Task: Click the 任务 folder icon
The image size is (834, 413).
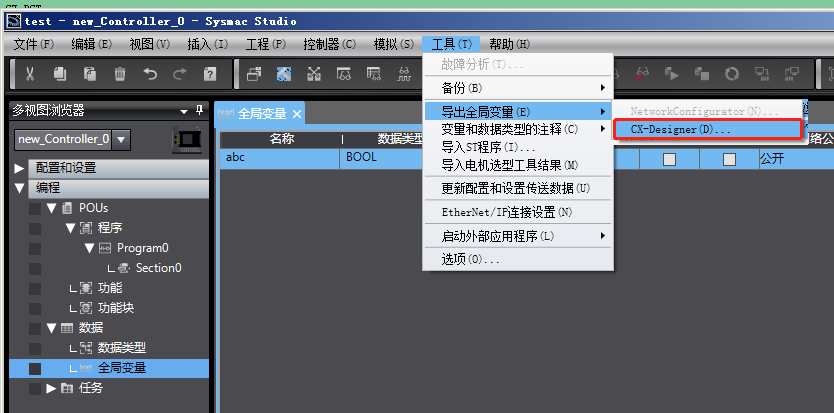Action: [x=67, y=389]
